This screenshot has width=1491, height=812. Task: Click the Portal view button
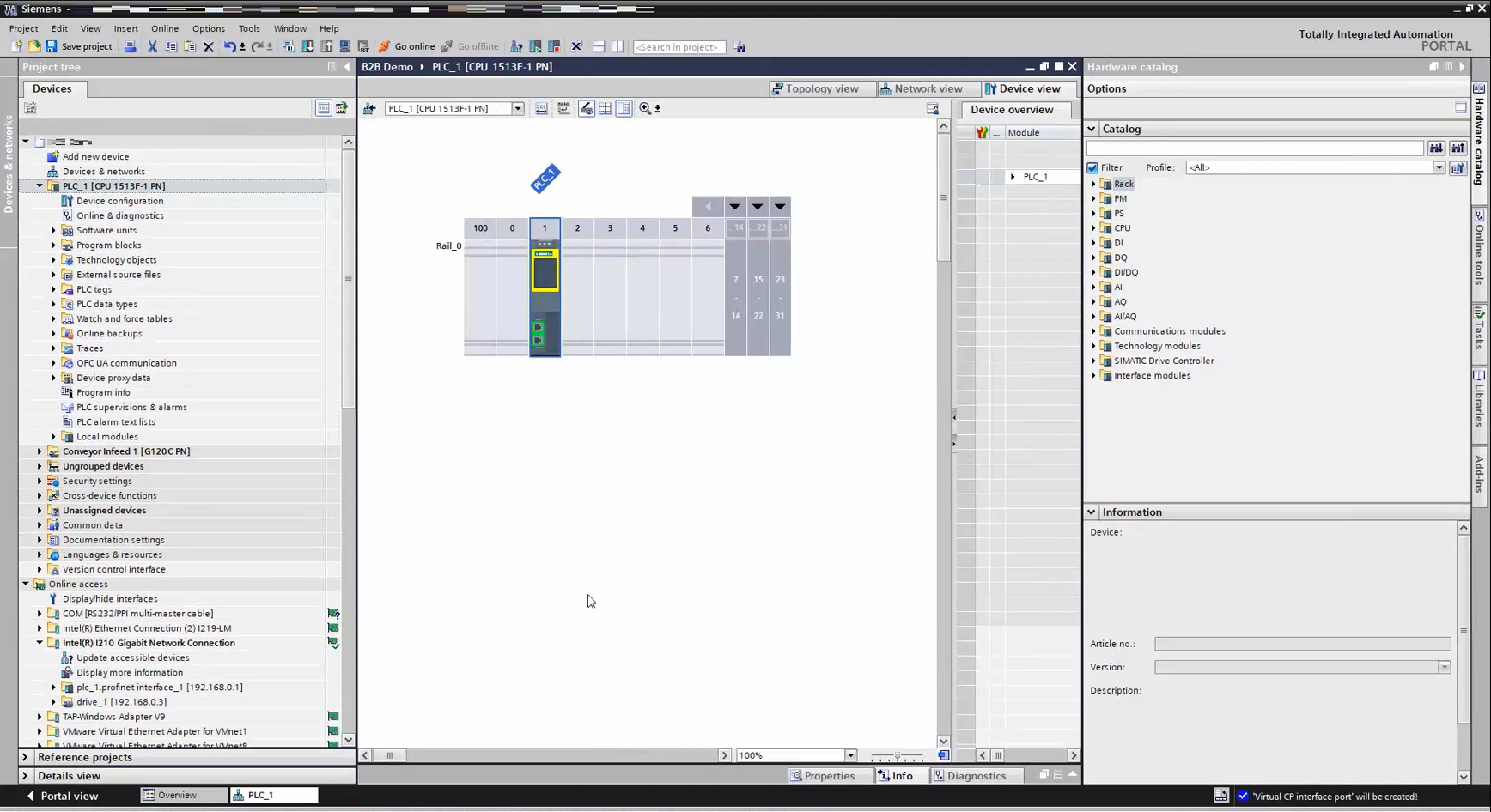point(62,796)
